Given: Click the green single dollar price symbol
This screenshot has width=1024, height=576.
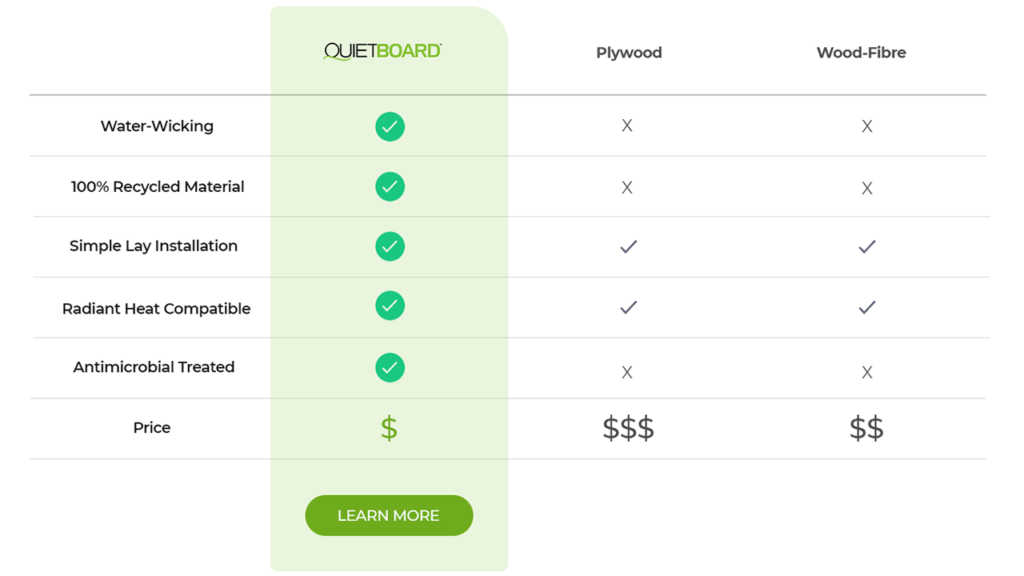Looking at the screenshot, I should 389,428.
